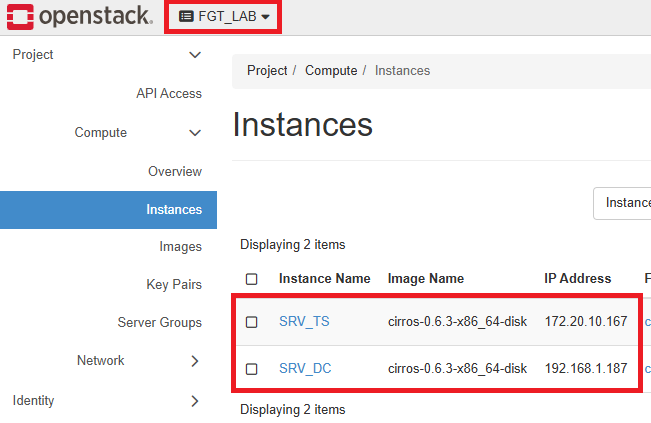651x423 pixels.
Task: Open the SRV_TS instance link
Action: tap(304, 322)
